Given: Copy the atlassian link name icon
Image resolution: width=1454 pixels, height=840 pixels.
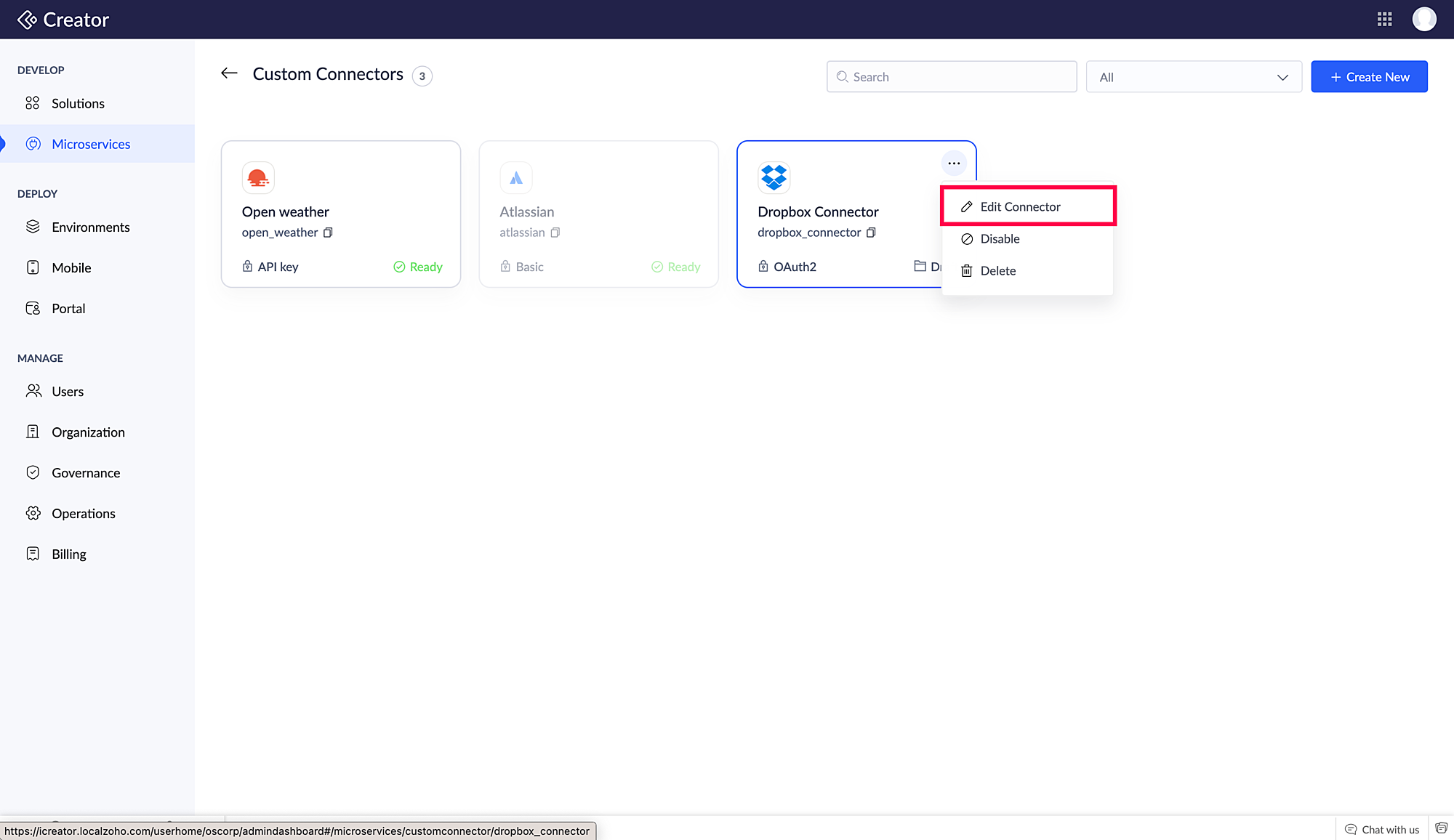Looking at the screenshot, I should pyautogui.click(x=555, y=233).
